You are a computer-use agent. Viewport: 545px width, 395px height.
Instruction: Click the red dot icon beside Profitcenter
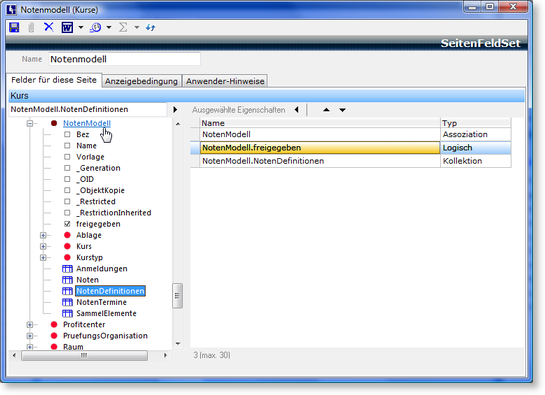coord(54,325)
